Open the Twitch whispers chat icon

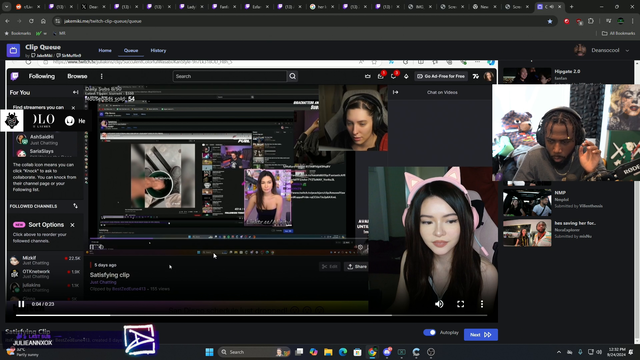(x=393, y=76)
